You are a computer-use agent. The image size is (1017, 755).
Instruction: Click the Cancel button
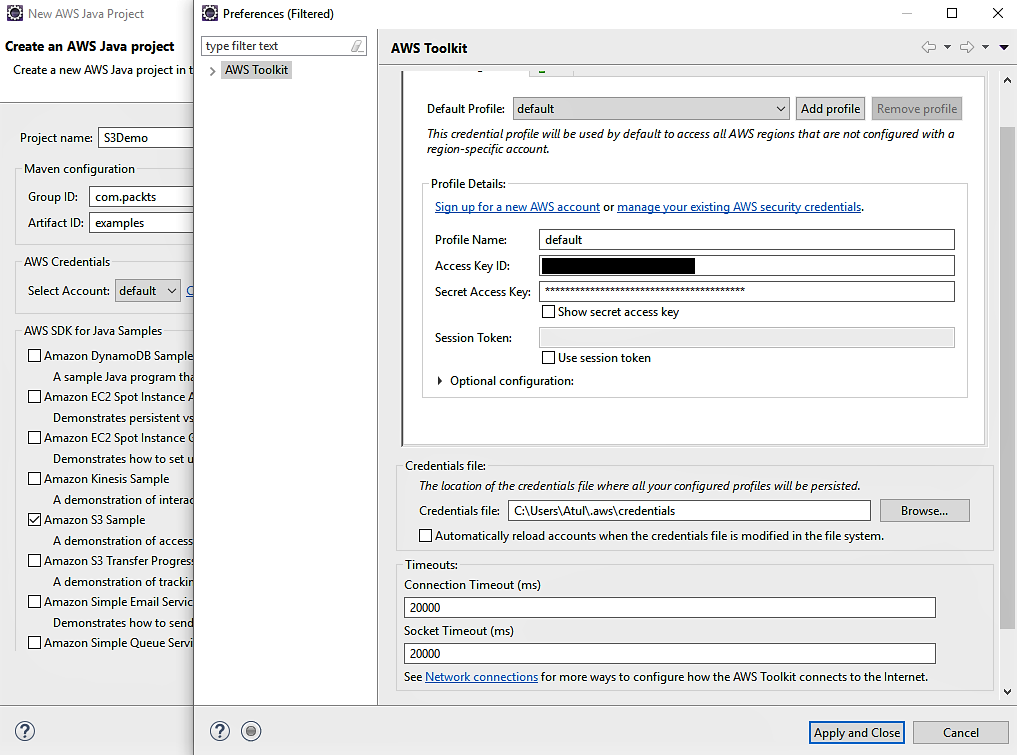pyautogui.click(x=961, y=733)
